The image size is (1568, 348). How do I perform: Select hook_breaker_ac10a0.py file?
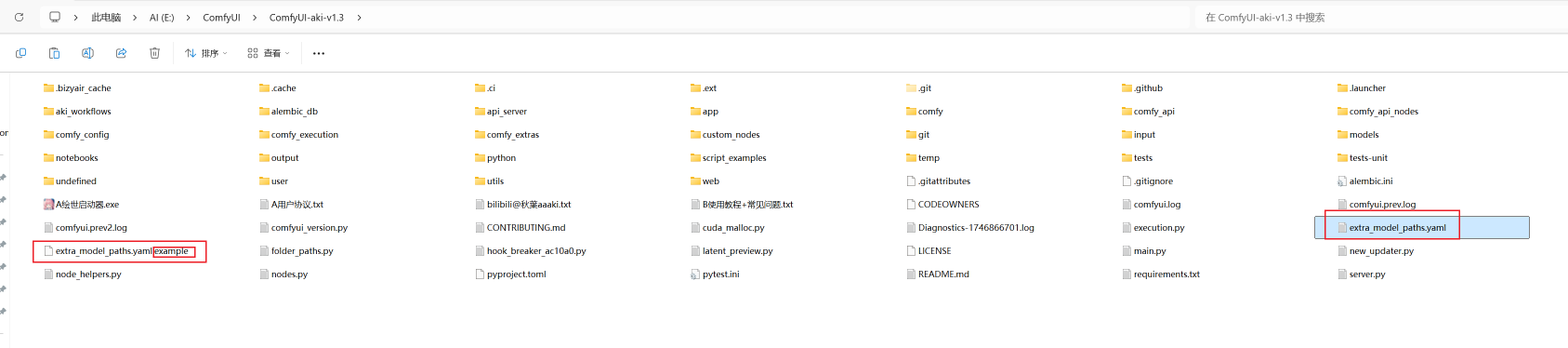(x=530, y=250)
